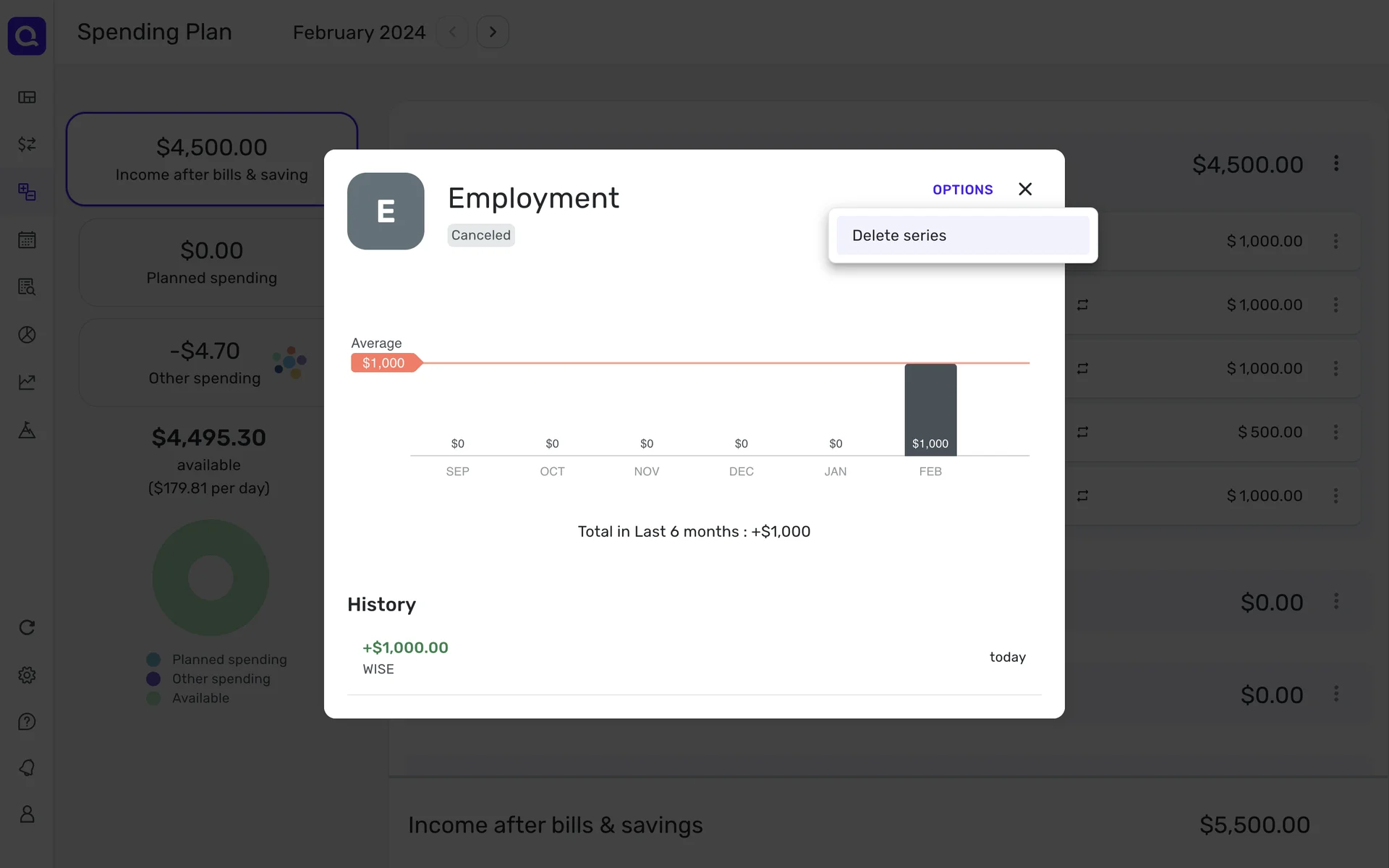Open the user profile icon

(x=27, y=814)
